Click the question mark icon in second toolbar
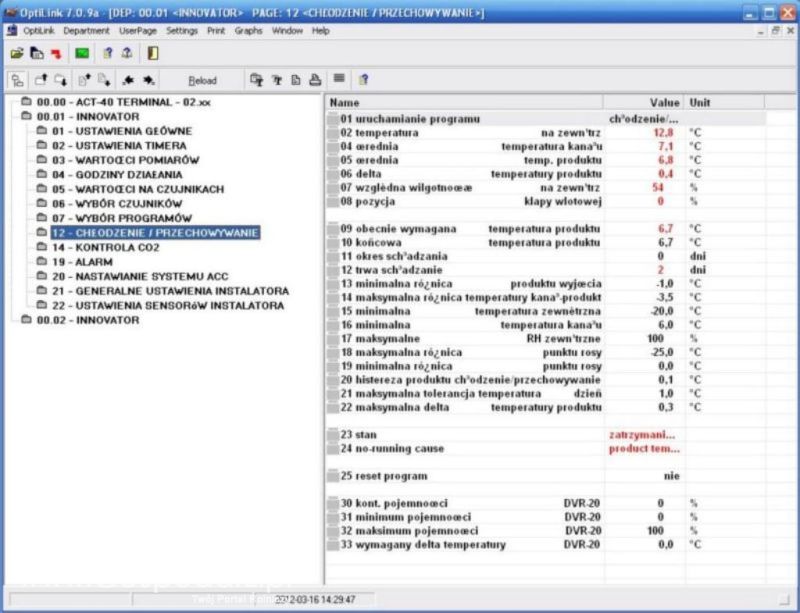 [x=363, y=80]
